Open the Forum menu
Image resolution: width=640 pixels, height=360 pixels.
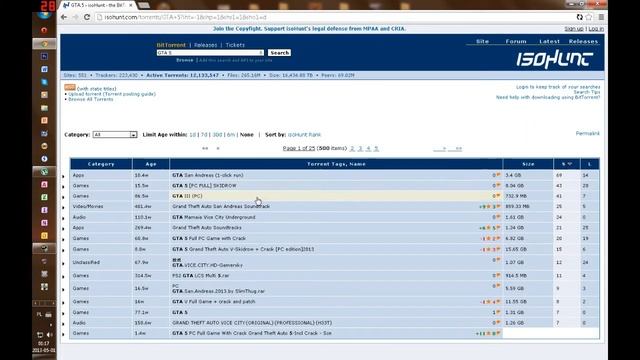click(516, 41)
